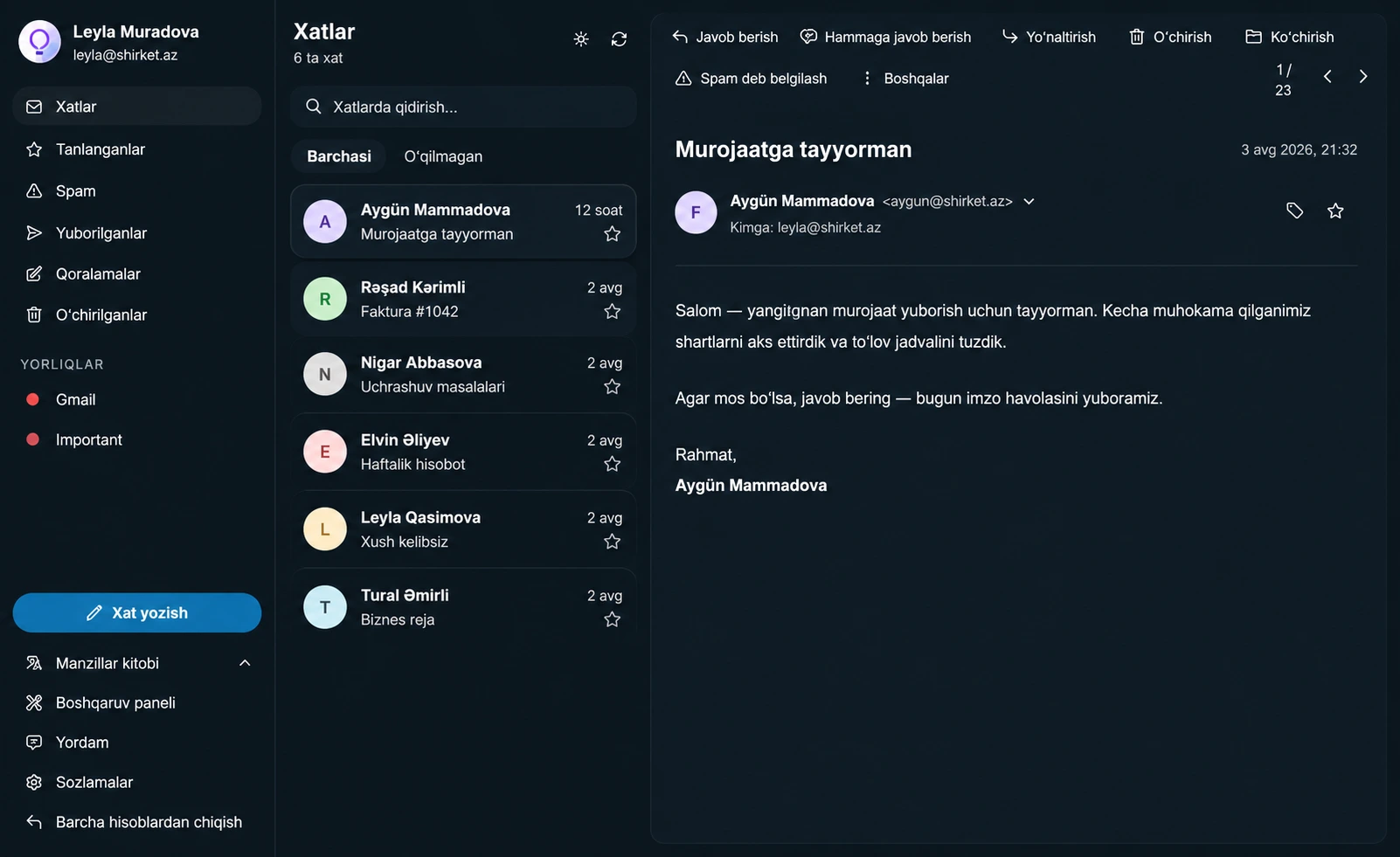Mark message with Spam deb belgilash
1400x857 pixels.
[751, 79]
